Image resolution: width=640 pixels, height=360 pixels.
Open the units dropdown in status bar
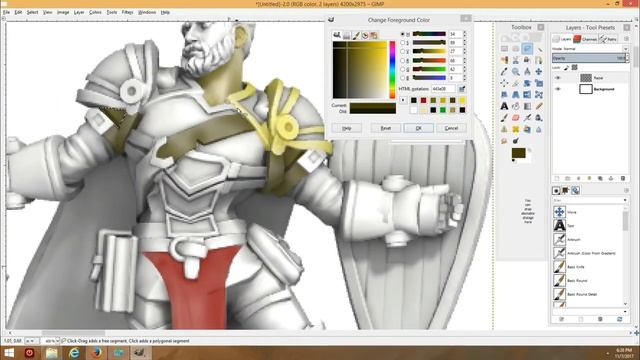pos(31,341)
